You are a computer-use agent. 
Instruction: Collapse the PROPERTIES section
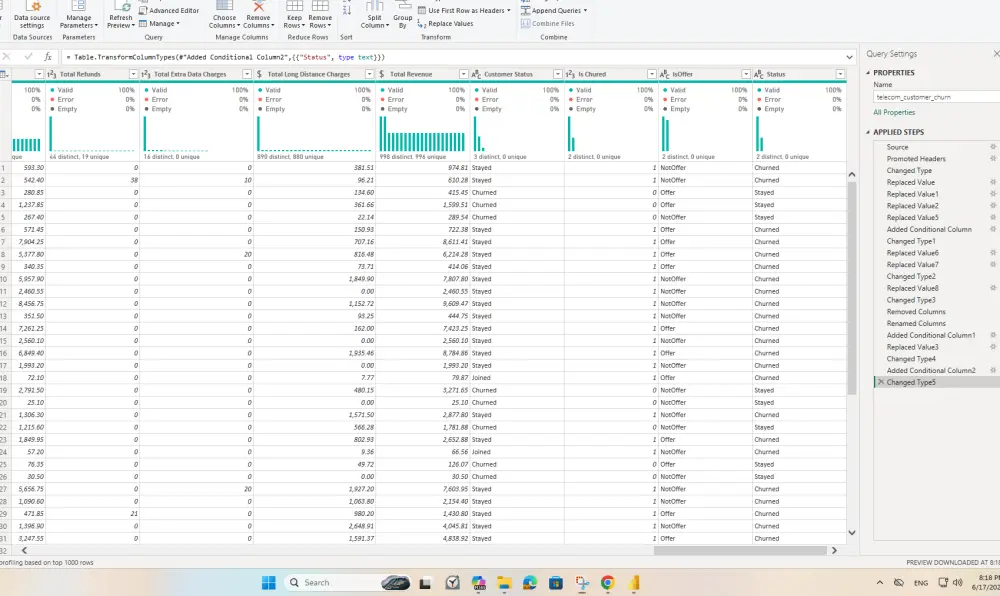(x=868, y=73)
